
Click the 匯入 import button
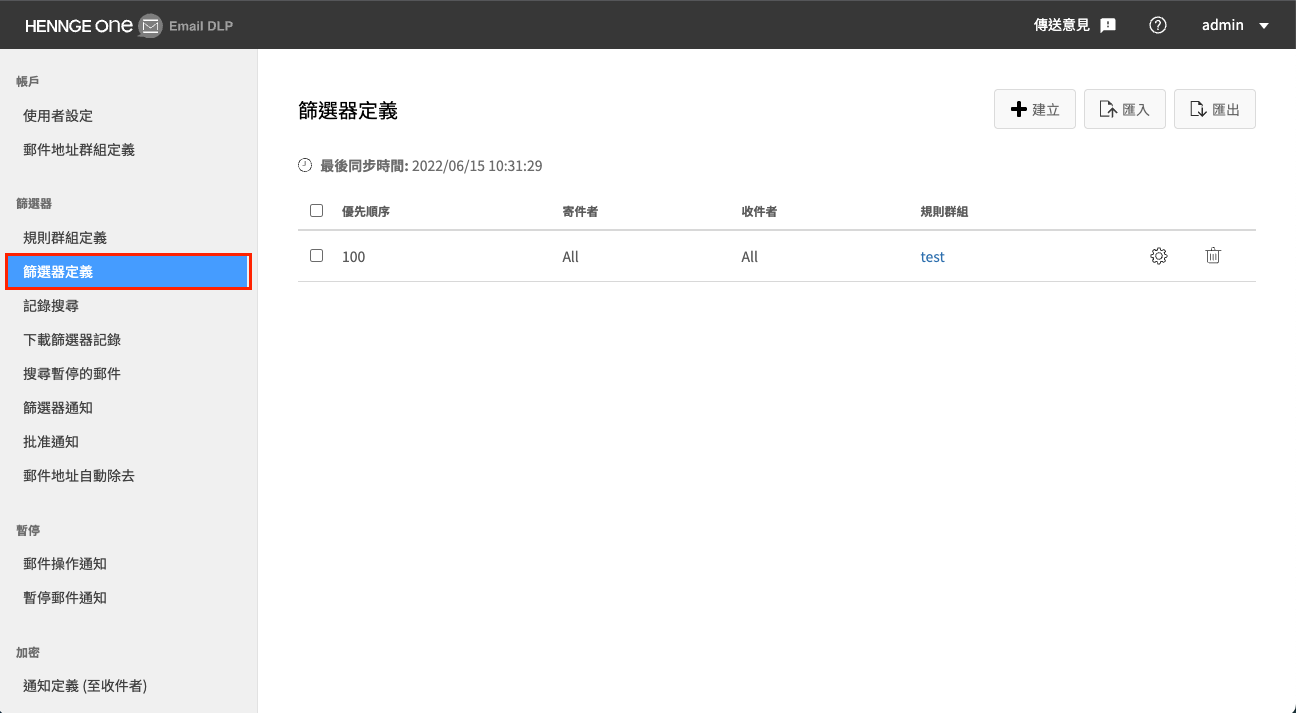(1124, 109)
